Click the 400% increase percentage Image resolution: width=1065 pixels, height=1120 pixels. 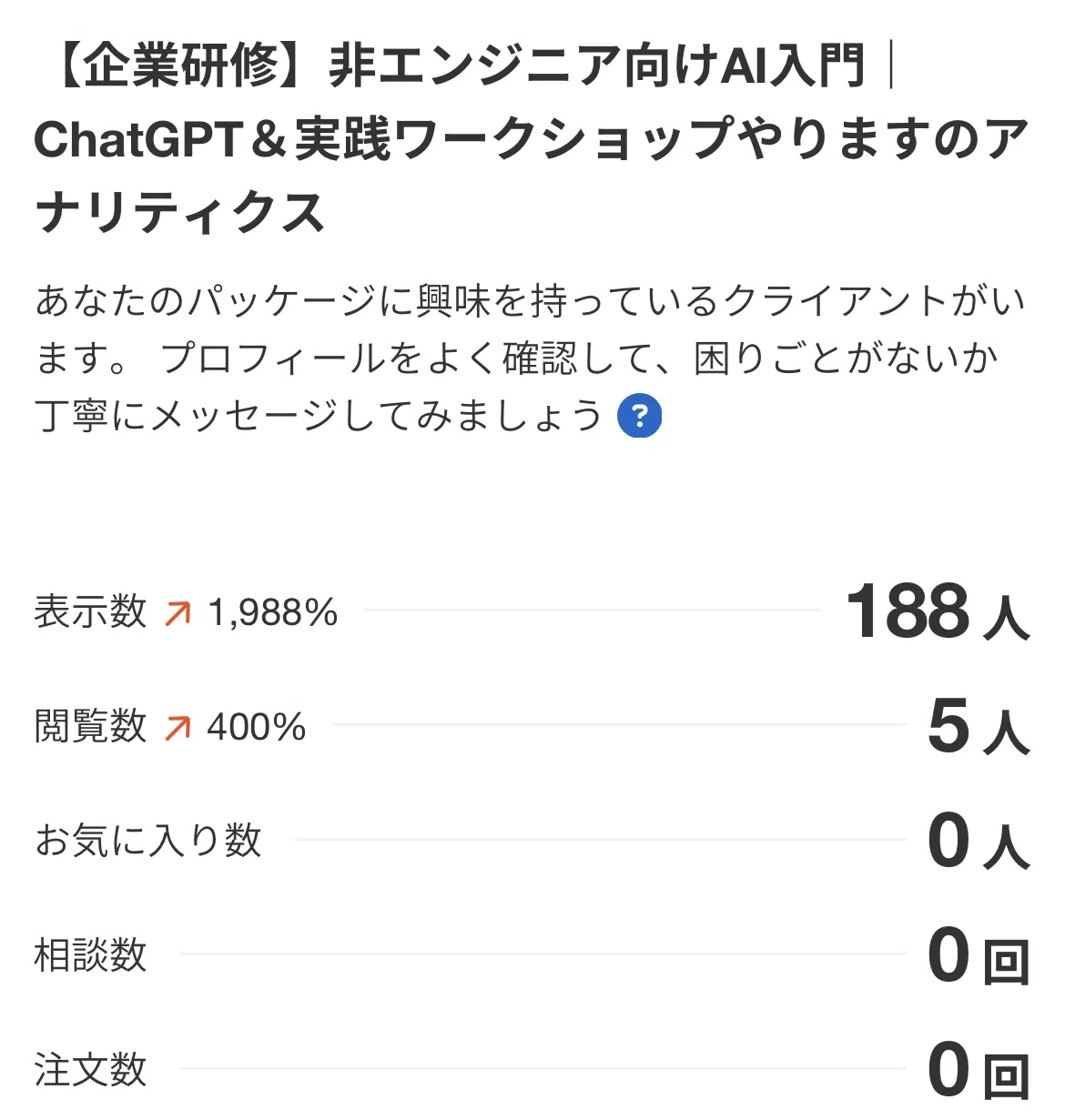257,728
